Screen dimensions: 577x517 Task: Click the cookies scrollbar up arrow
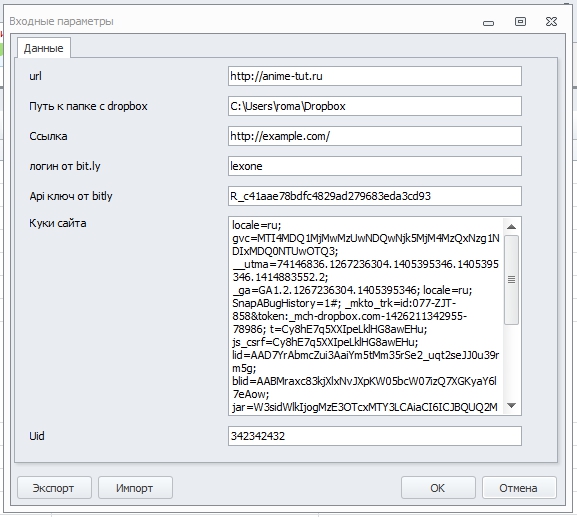coord(511,227)
